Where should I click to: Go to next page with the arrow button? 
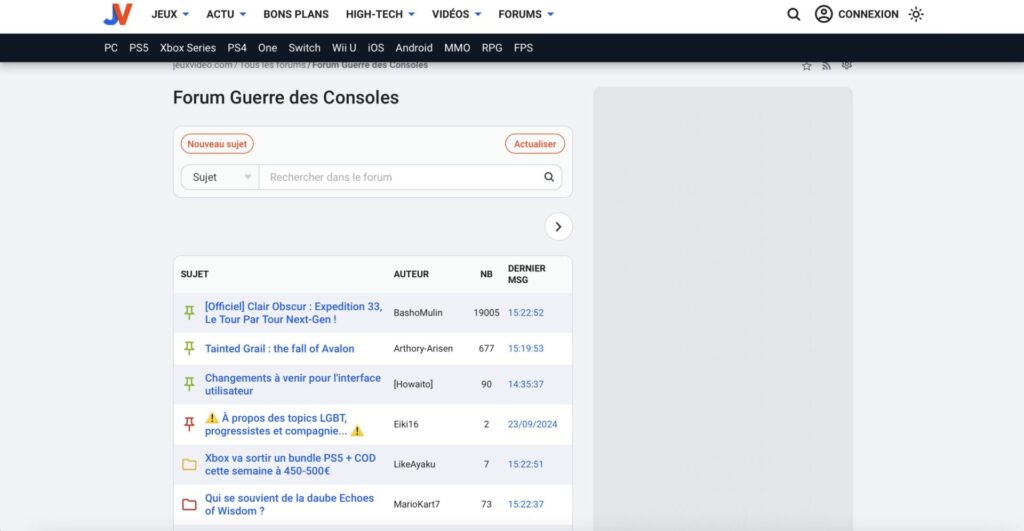pos(558,227)
